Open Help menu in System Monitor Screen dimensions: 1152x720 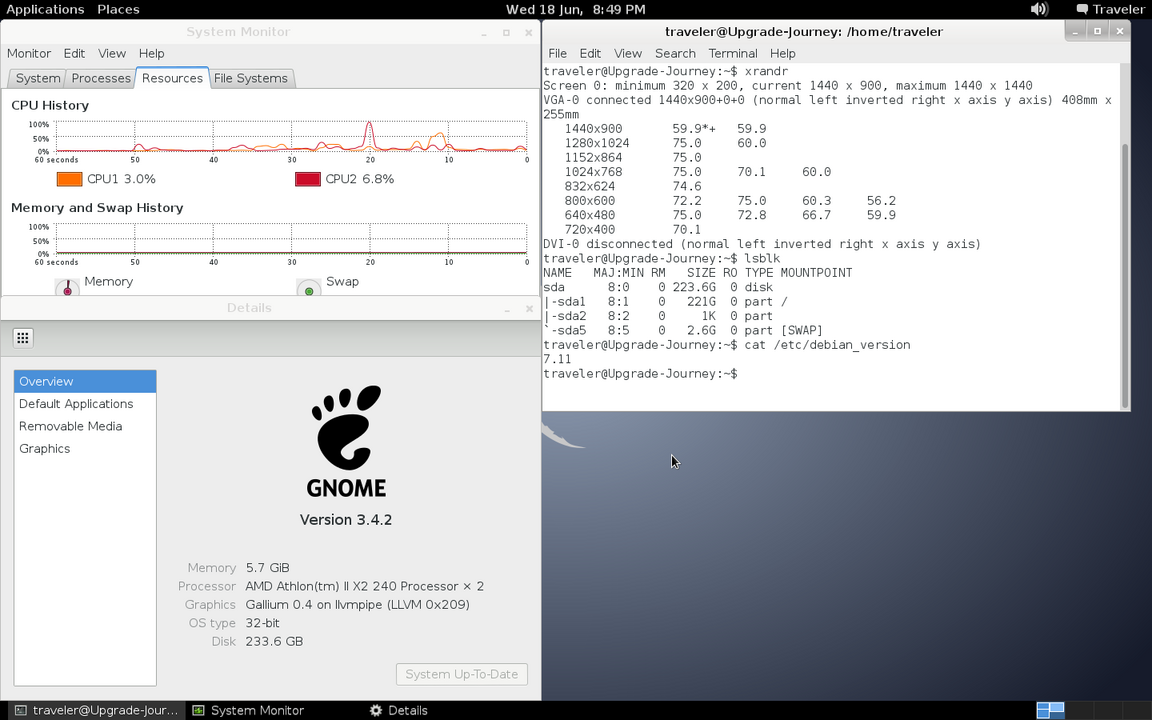(151, 54)
